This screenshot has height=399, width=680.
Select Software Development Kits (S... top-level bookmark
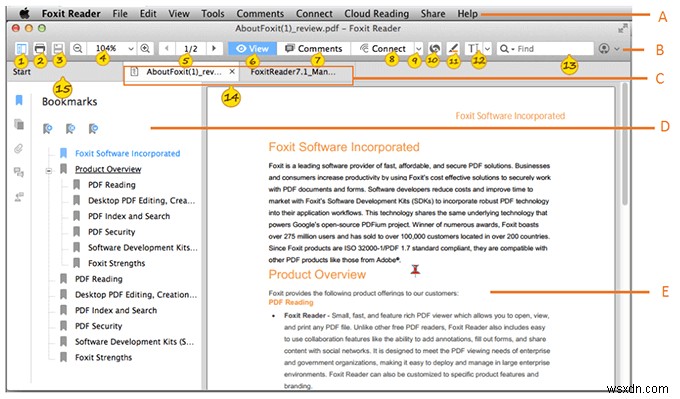coord(134,341)
